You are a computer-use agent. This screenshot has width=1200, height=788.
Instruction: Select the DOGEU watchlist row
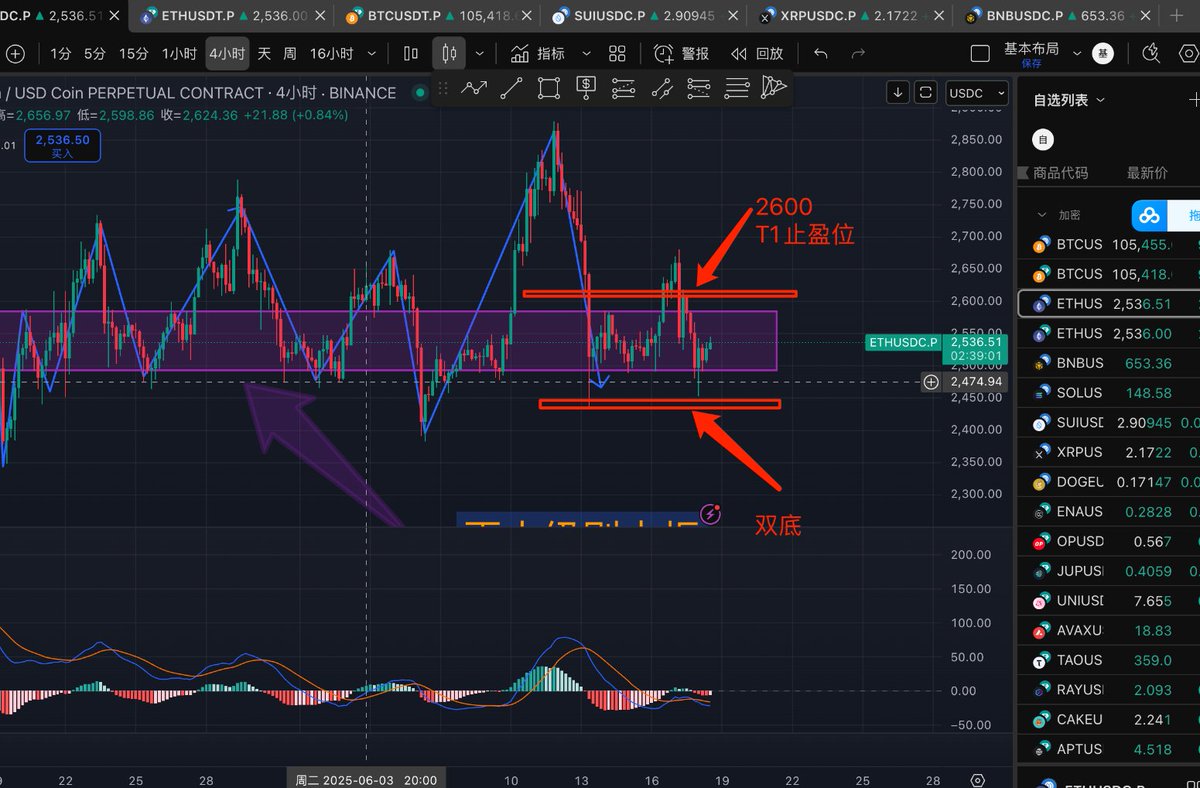click(1110, 482)
